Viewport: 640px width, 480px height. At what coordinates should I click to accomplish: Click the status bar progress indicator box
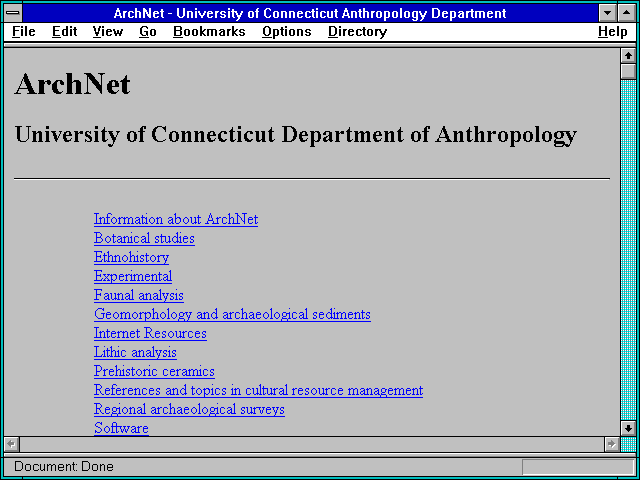tap(578, 467)
